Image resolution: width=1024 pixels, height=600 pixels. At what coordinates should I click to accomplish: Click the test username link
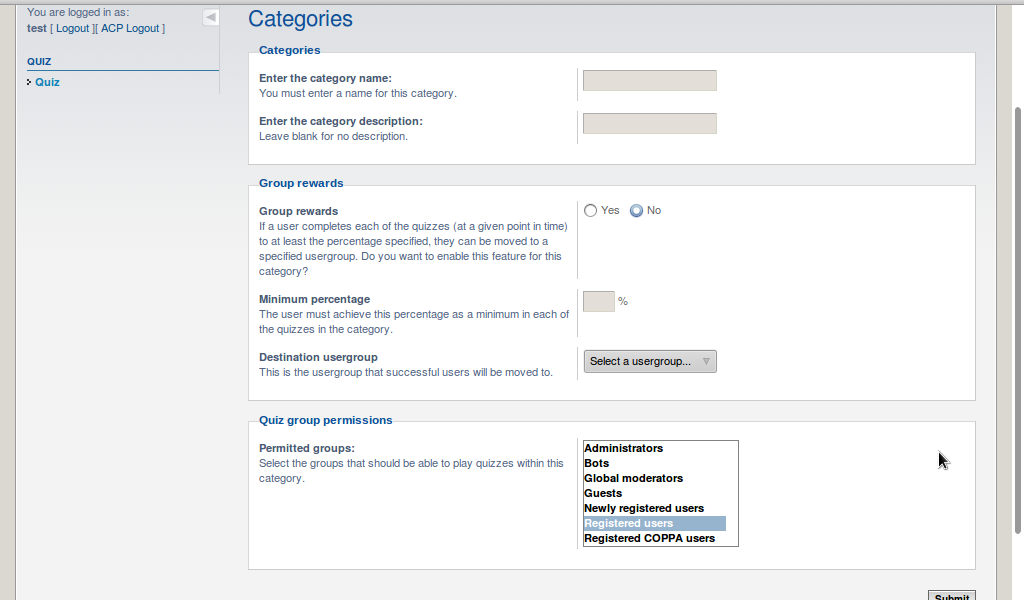pos(37,28)
